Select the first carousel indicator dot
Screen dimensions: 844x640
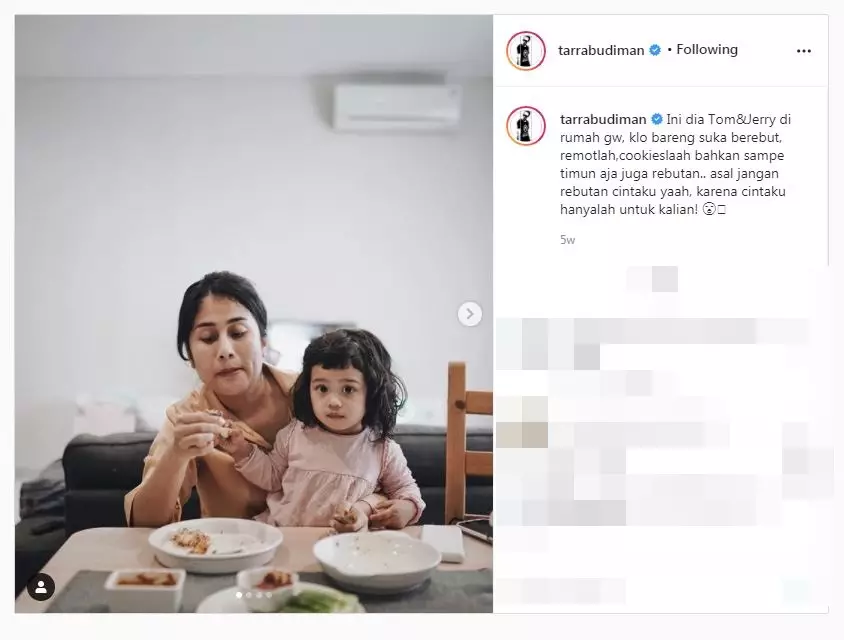point(239,595)
